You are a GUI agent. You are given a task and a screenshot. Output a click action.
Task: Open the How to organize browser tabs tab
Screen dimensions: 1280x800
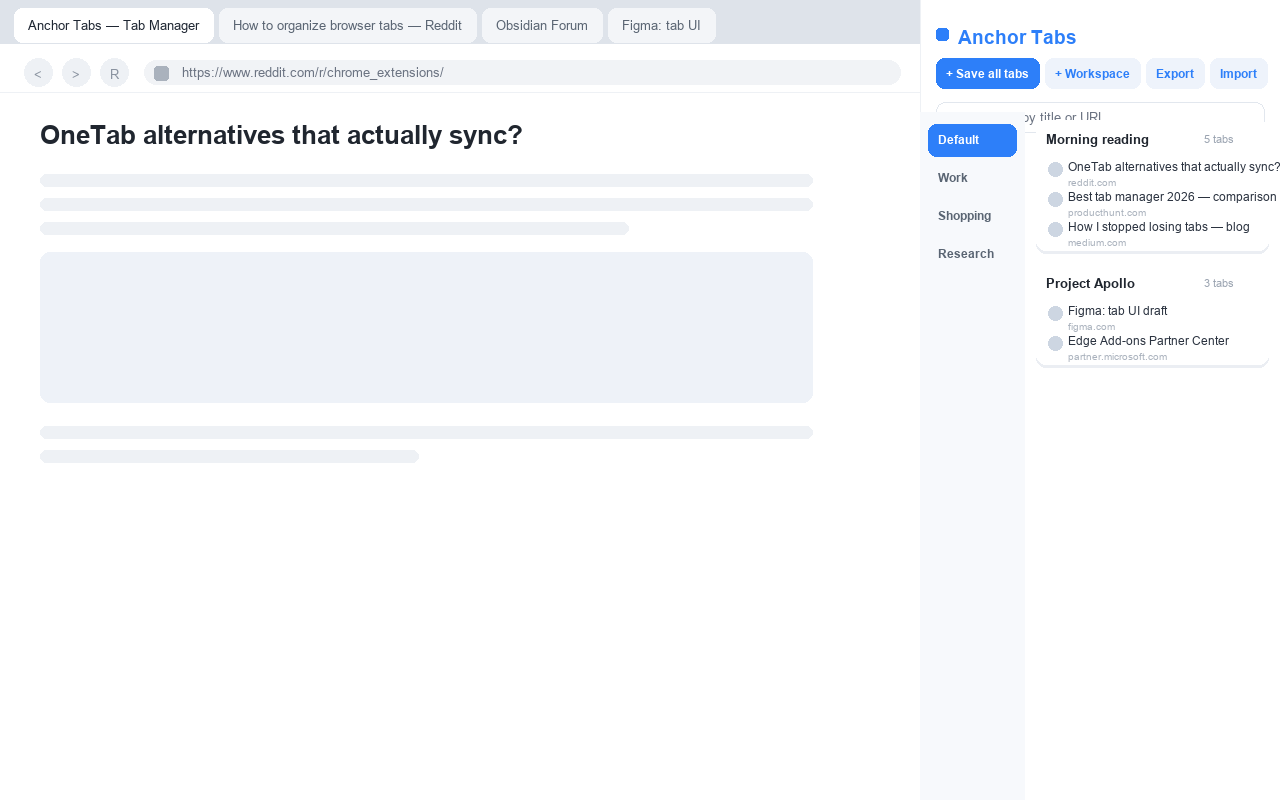coord(348,25)
